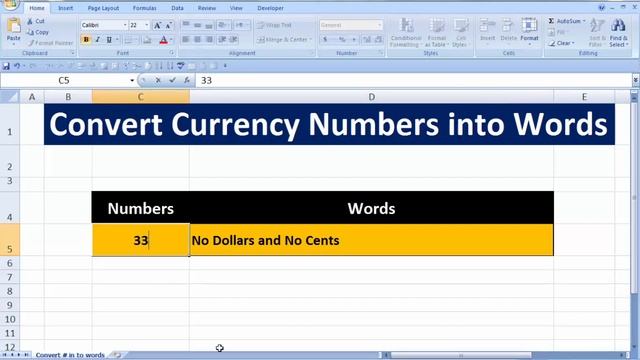Switch to the Formulas tab
The width and height of the screenshot is (640, 360).
pos(144,8)
